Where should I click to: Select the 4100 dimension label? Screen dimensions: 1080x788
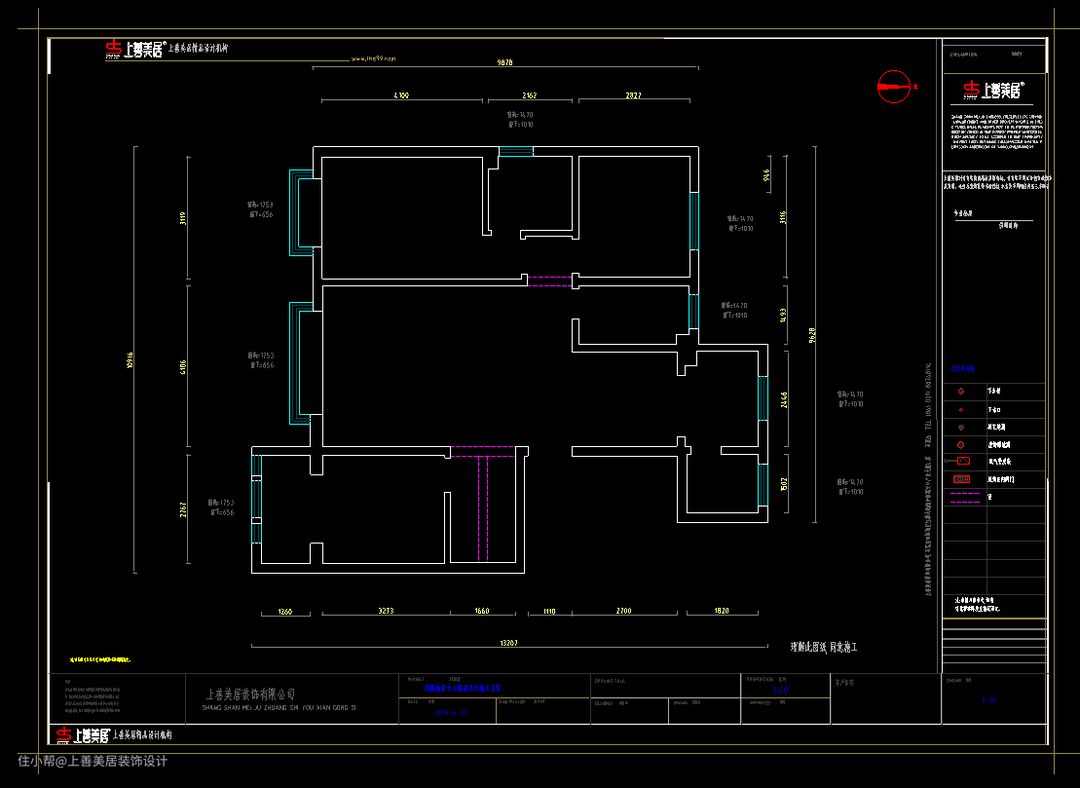pos(400,96)
